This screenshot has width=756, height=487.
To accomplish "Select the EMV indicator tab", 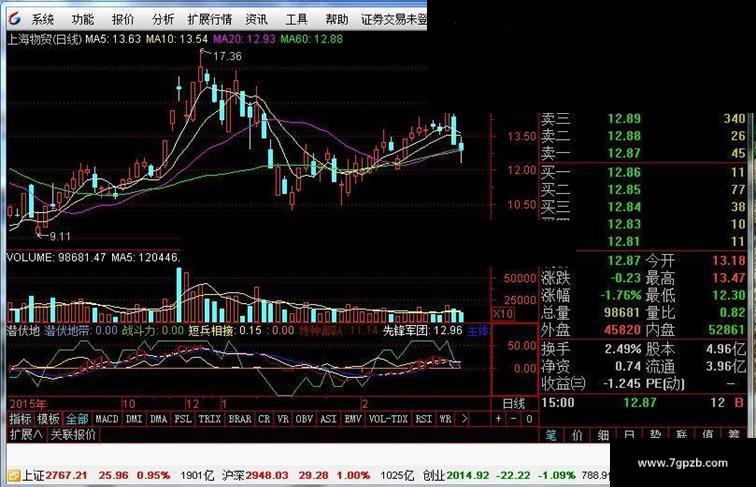I will [x=353, y=419].
